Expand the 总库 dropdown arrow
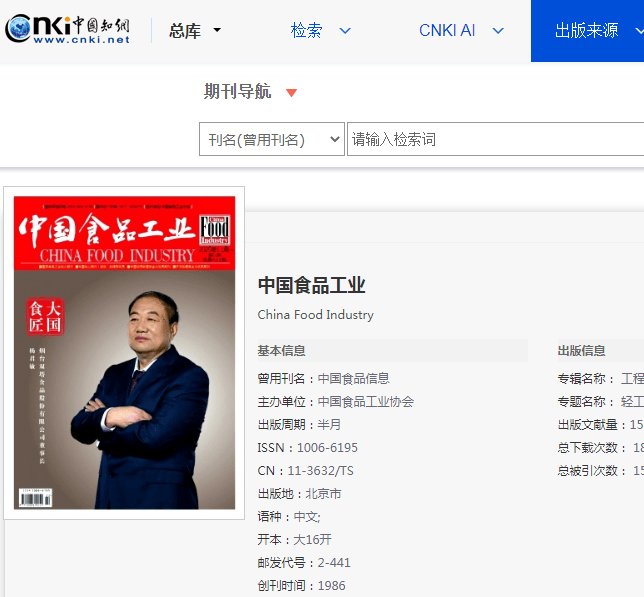Screen dimensions: 644x597 217,30
